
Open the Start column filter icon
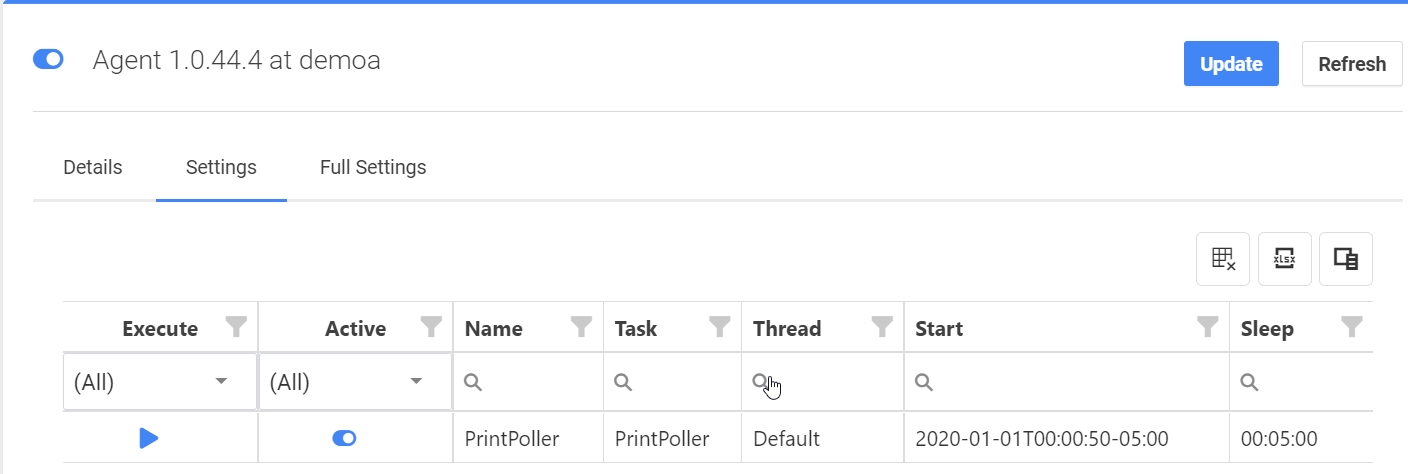click(1207, 327)
